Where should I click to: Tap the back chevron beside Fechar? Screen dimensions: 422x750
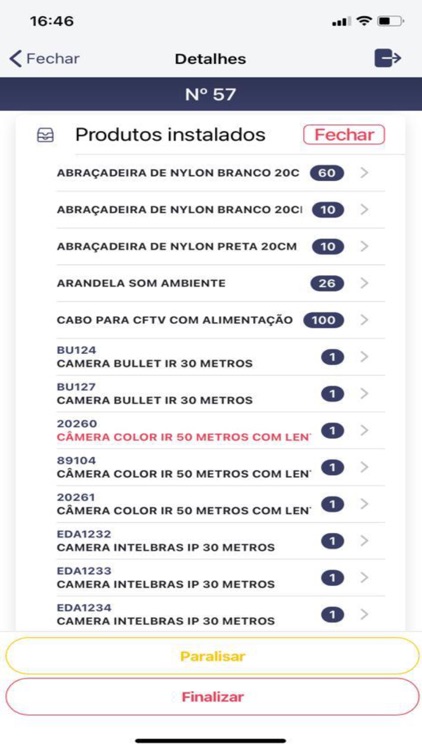coord(15,59)
